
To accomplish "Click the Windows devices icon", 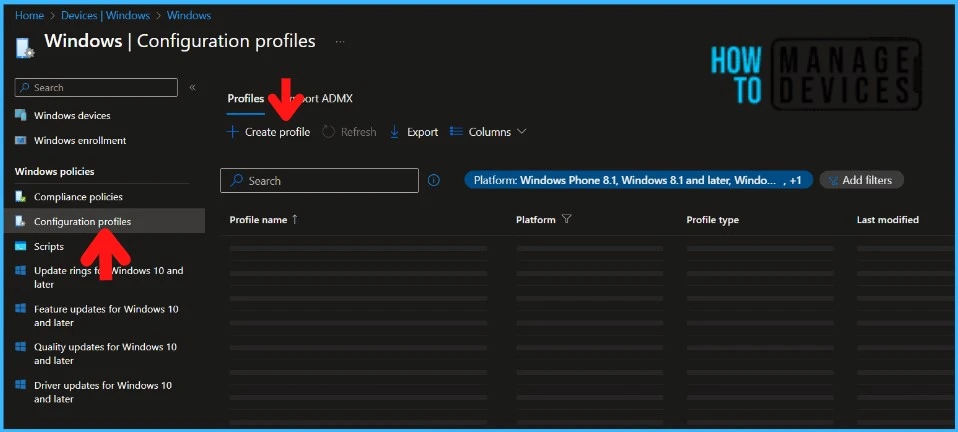I will click(x=21, y=115).
